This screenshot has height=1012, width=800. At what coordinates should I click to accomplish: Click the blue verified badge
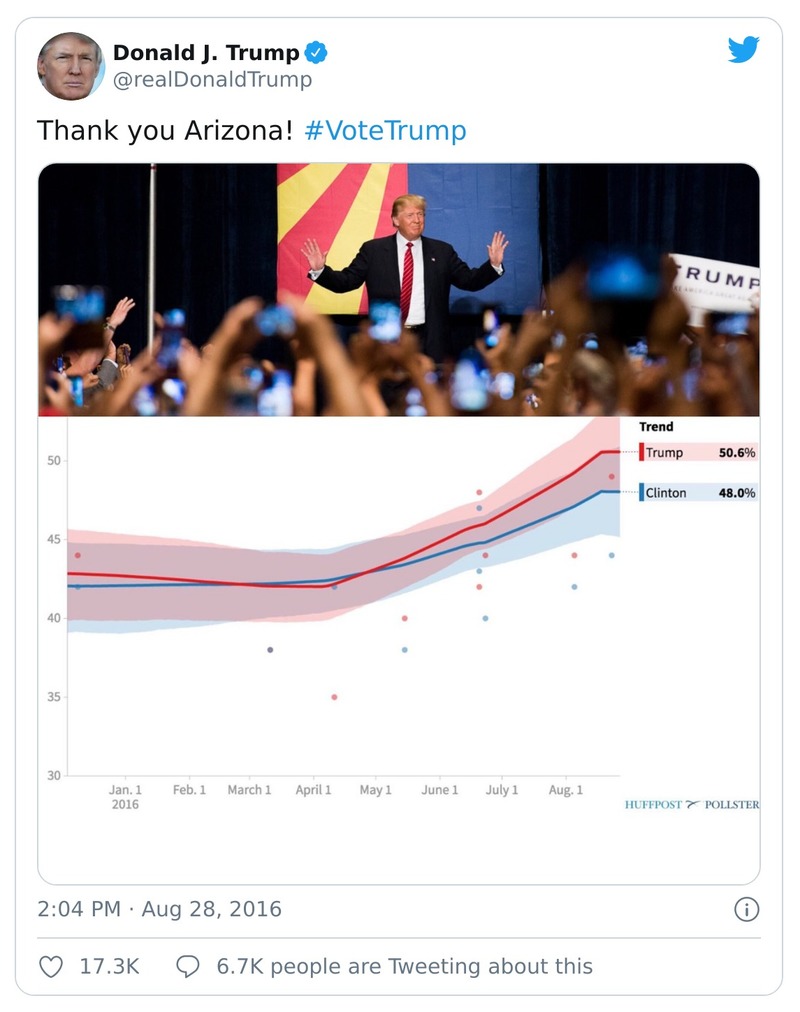pyautogui.click(x=314, y=54)
